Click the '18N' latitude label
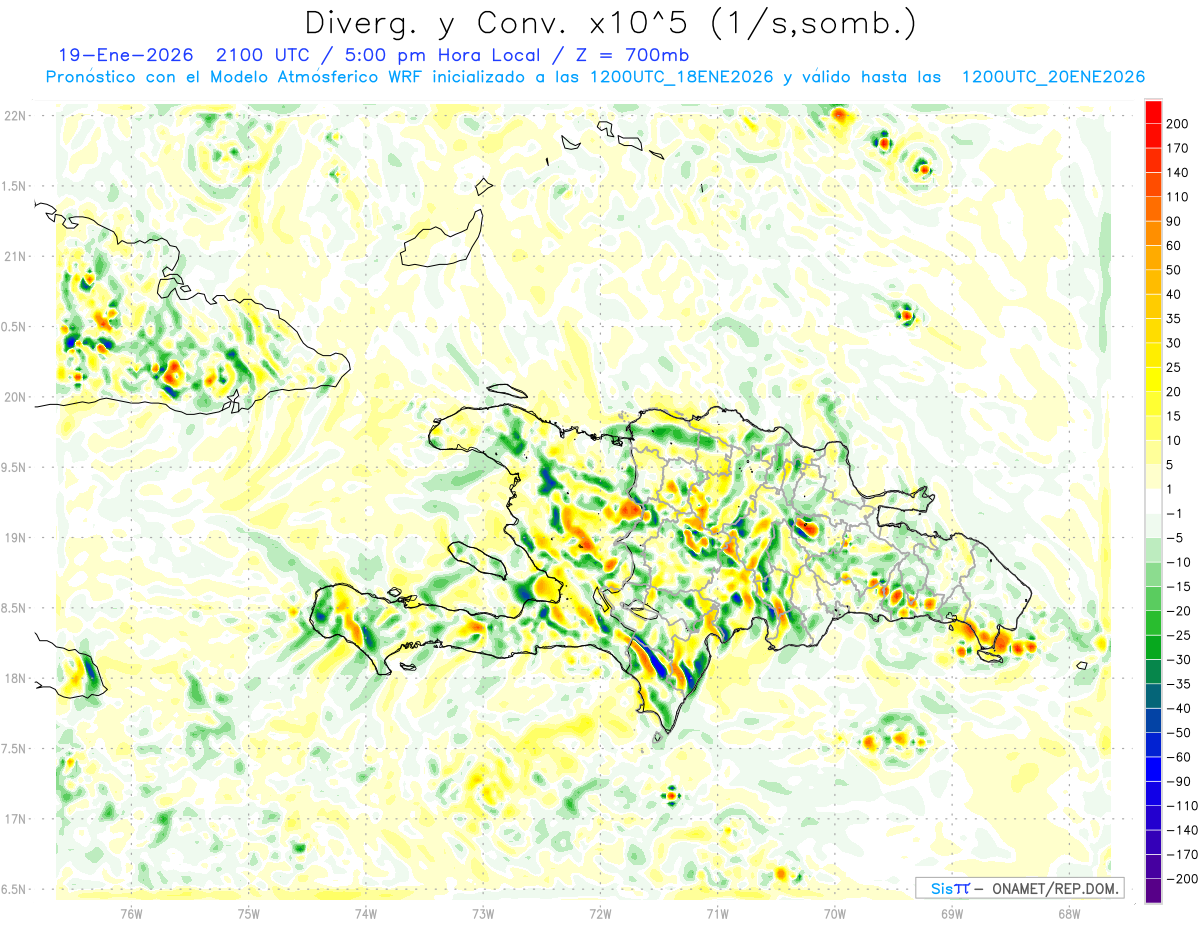This screenshot has height=927, width=1200. pos(15,679)
